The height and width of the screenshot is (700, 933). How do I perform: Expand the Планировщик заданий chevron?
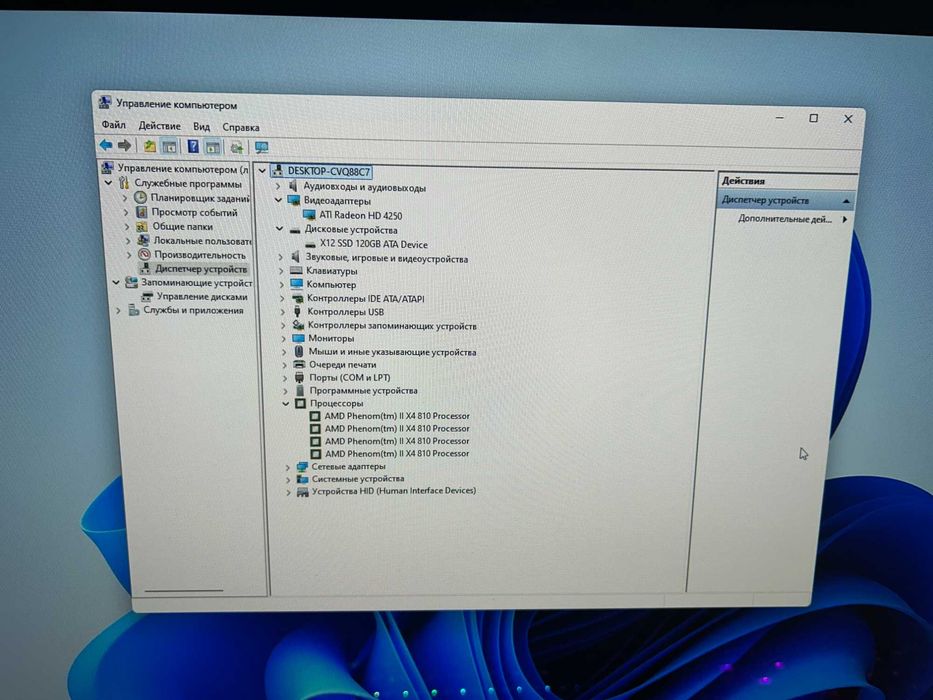pyautogui.click(x=125, y=198)
